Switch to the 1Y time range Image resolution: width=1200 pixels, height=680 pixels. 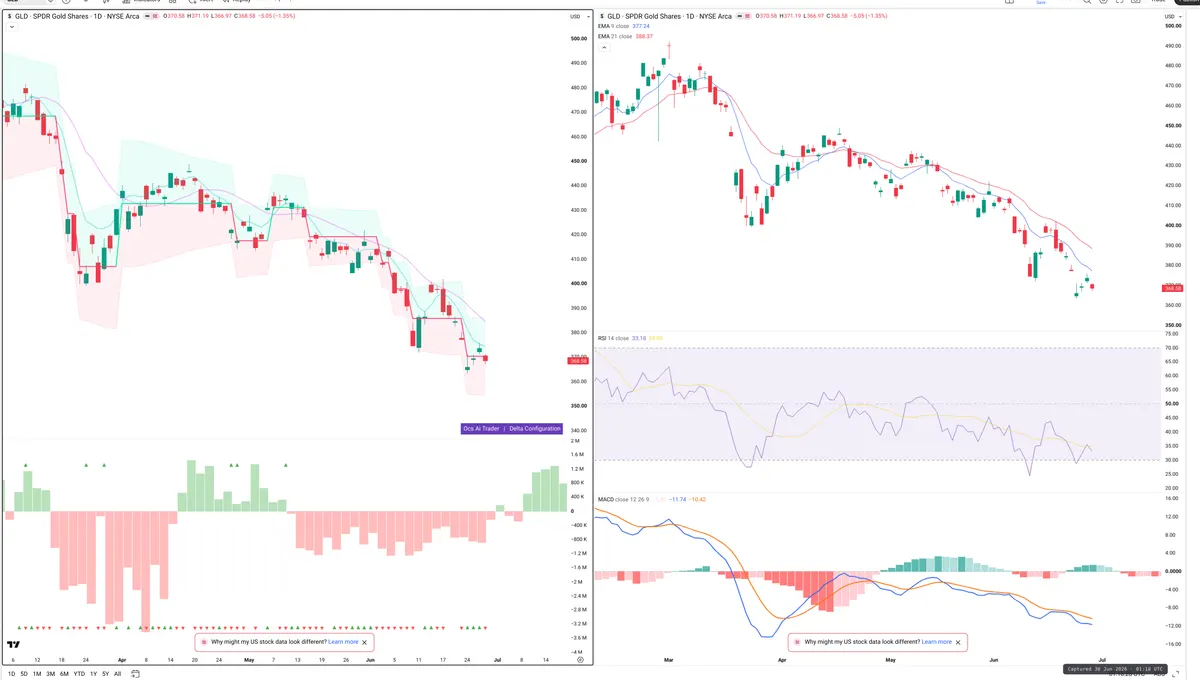(x=93, y=674)
